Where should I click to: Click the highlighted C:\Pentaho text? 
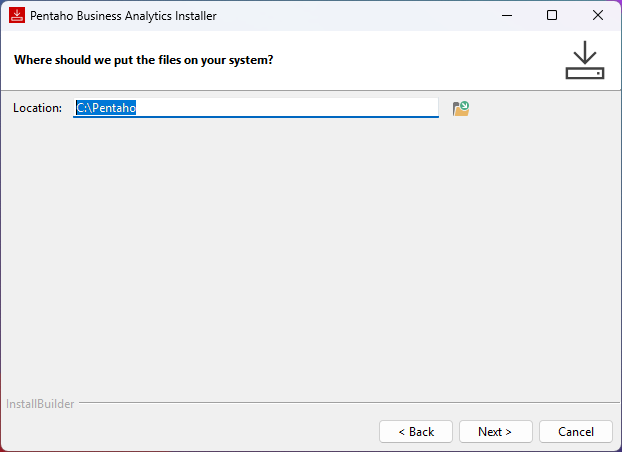tap(106, 108)
